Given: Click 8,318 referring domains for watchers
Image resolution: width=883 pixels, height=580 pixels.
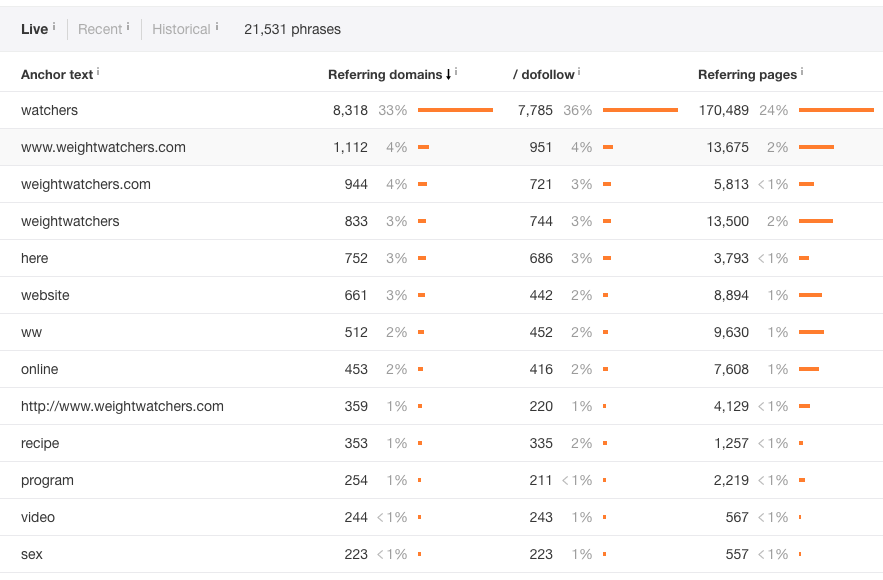Looking at the screenshot, I should [x=350, y=110].
